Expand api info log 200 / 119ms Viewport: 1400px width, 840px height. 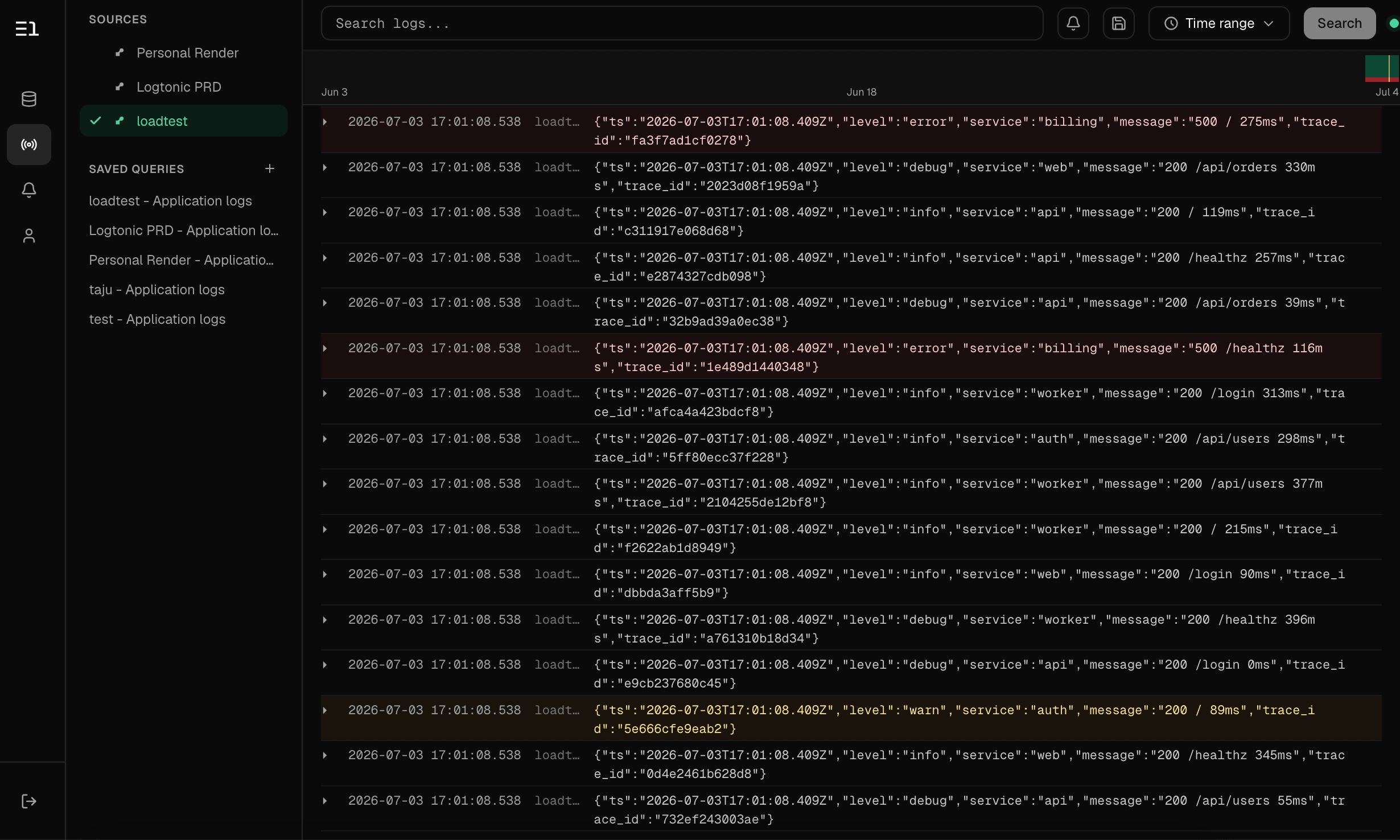click(325, 212)
